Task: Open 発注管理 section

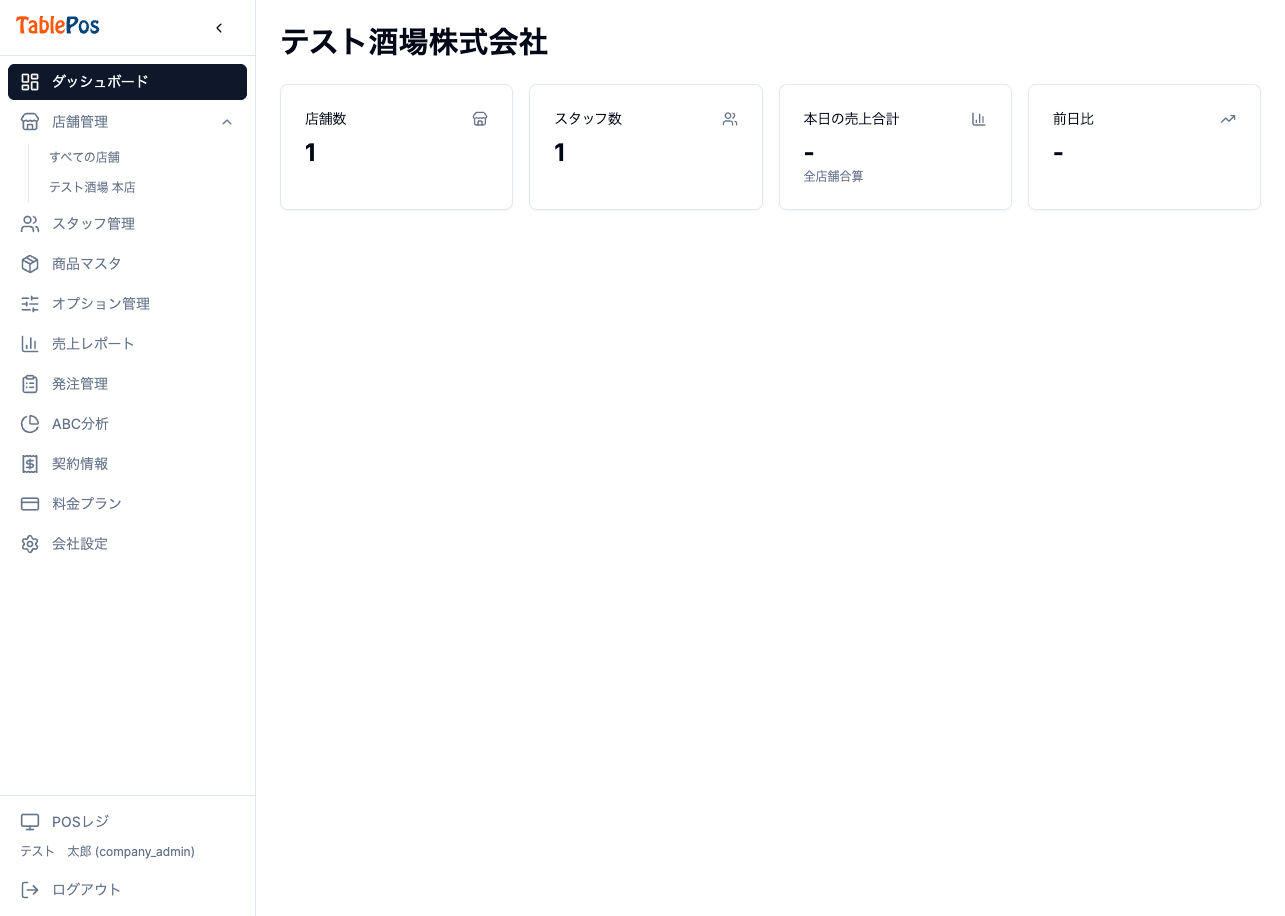Action: [x=127, y=384]
